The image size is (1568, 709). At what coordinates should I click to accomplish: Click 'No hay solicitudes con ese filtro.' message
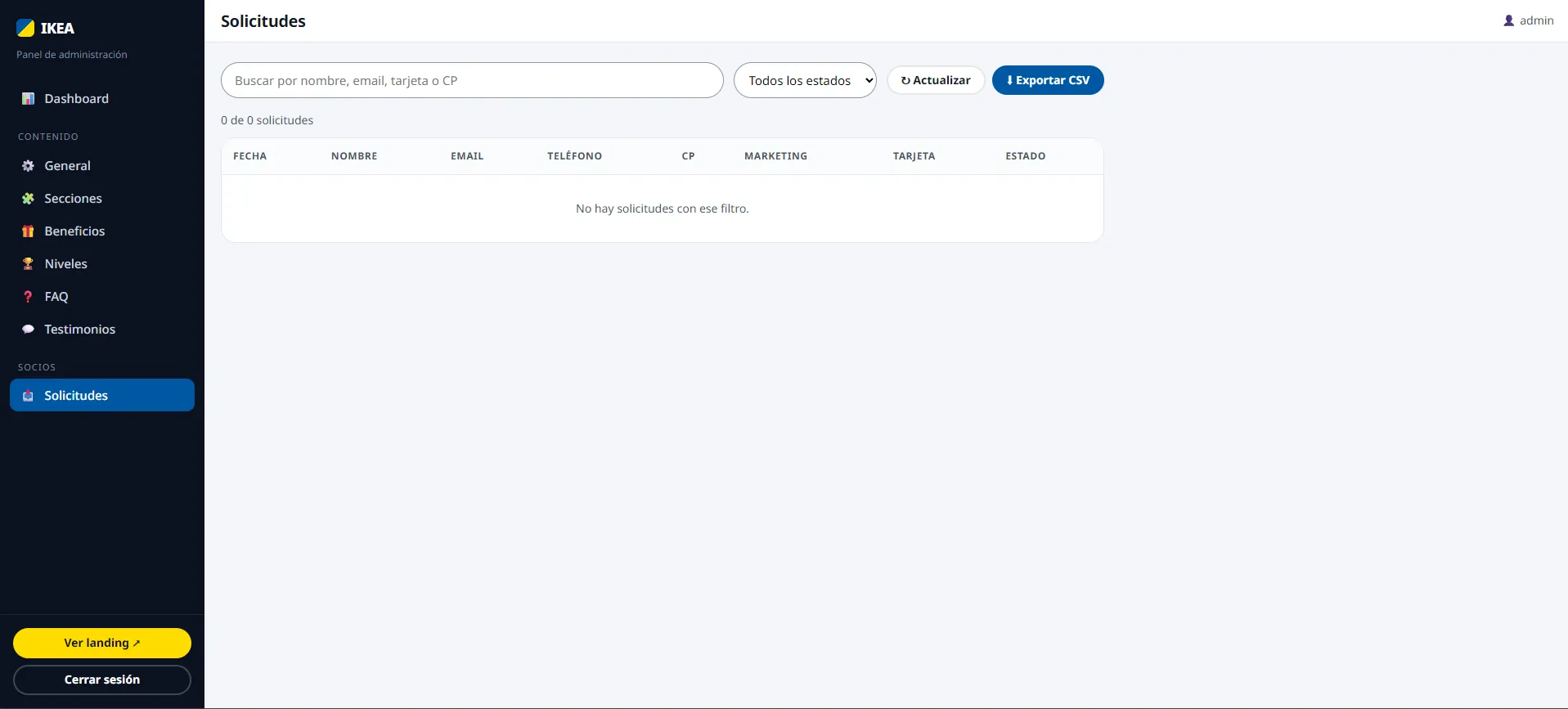coord(663,209)
